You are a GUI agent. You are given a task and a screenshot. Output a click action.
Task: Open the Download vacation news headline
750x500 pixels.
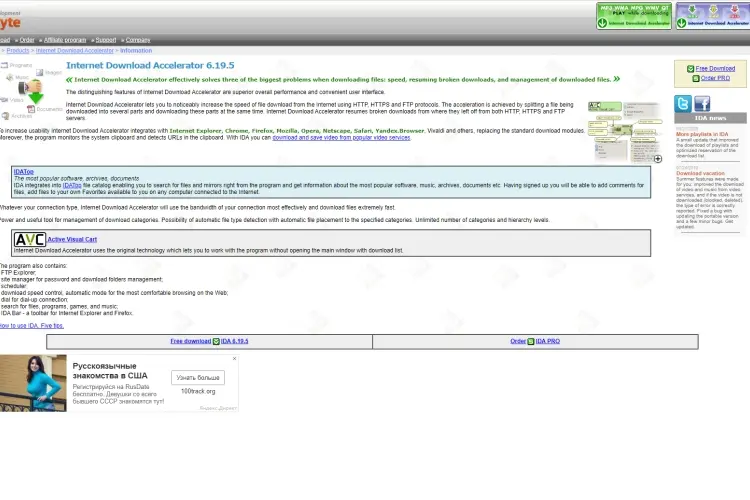700,173
